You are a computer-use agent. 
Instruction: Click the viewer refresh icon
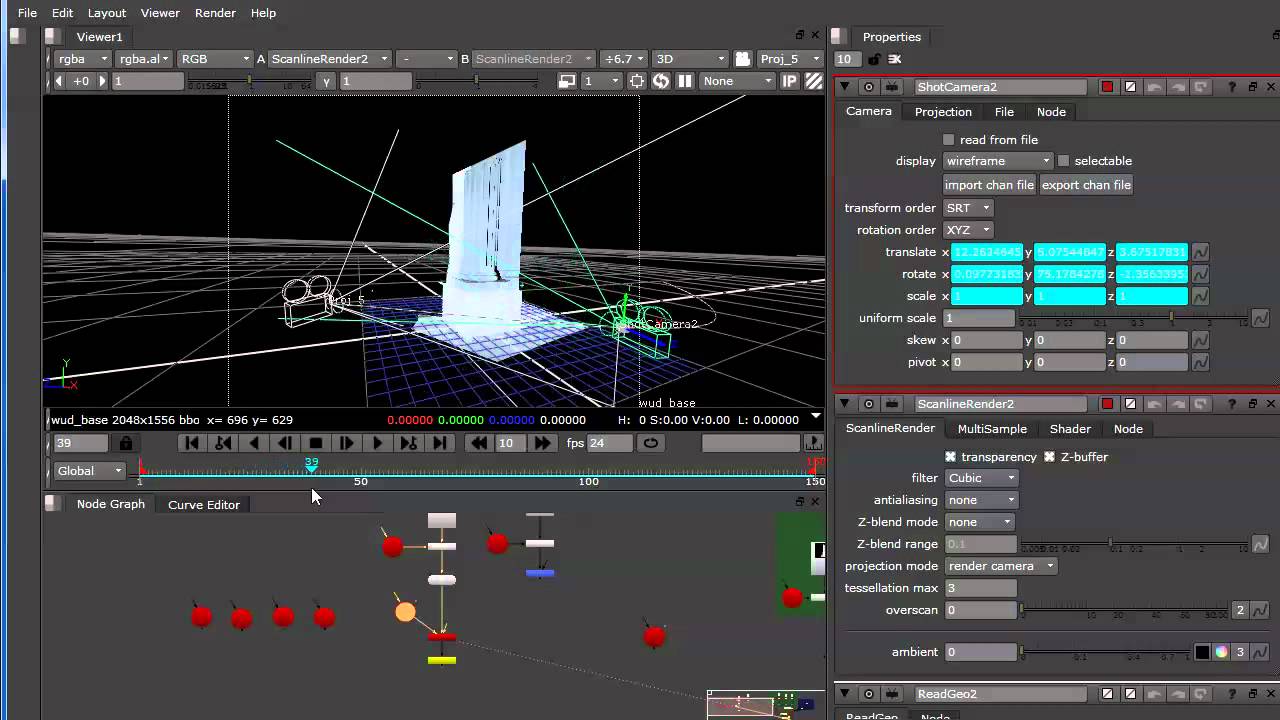pos(661,81)
